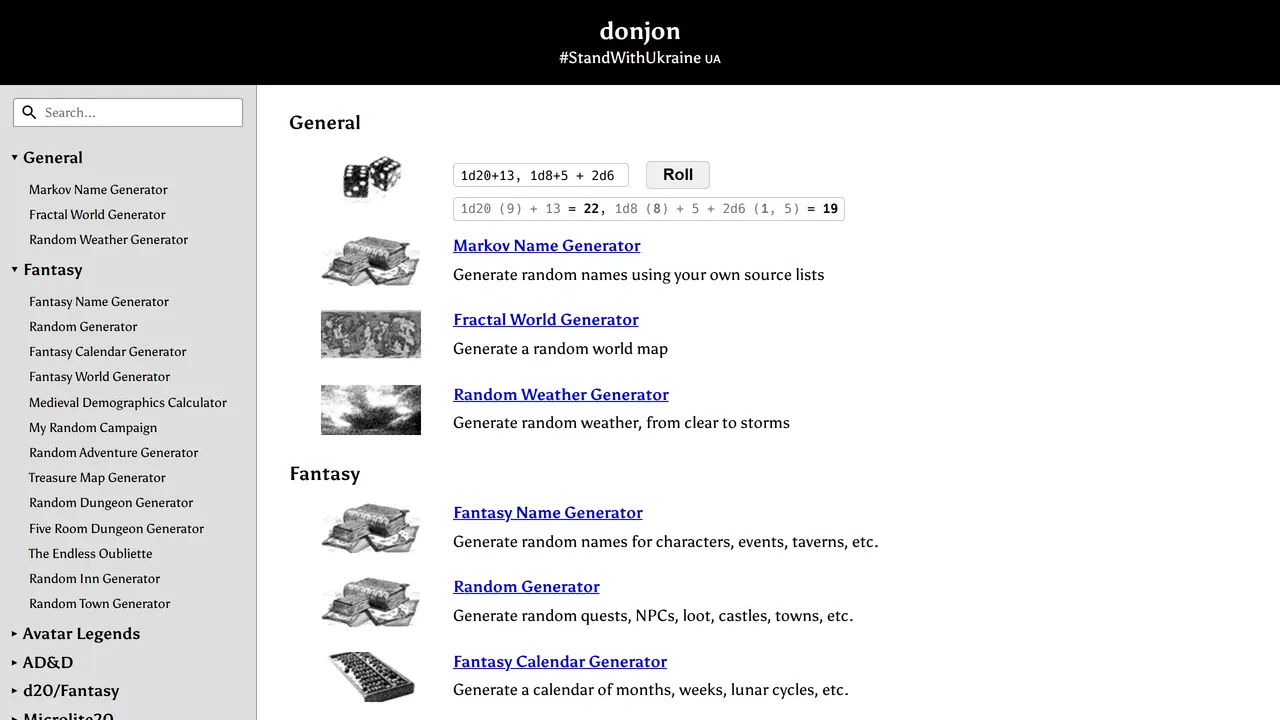
Task: Open Five Room Dungeon Generator in sidebar
Action: pos(116,529)
